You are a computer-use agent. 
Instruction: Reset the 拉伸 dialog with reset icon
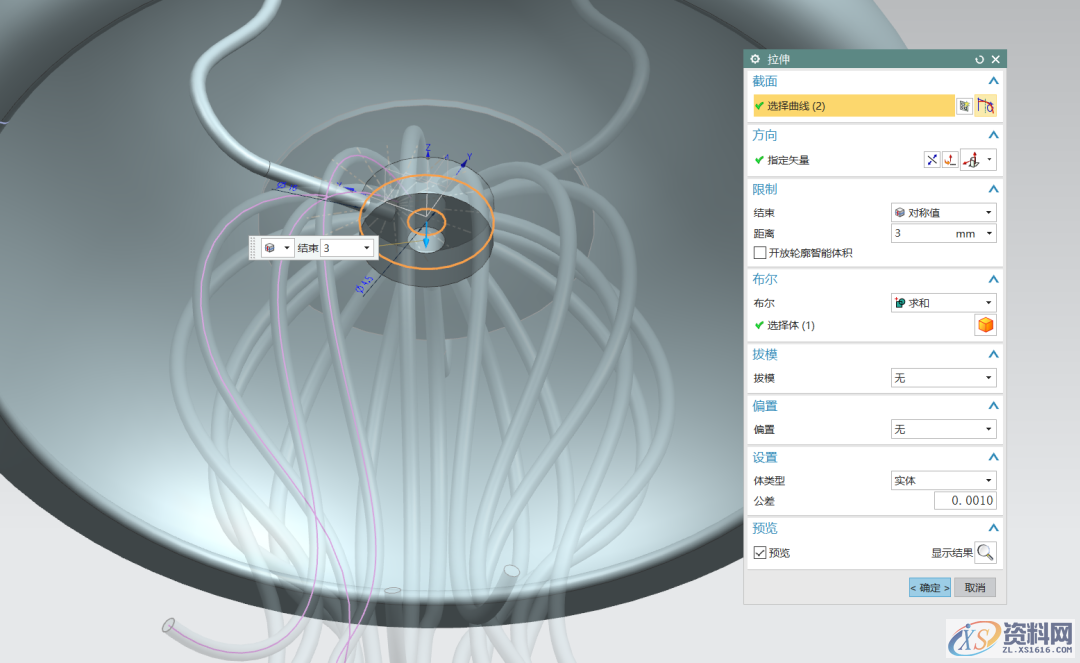979,60
